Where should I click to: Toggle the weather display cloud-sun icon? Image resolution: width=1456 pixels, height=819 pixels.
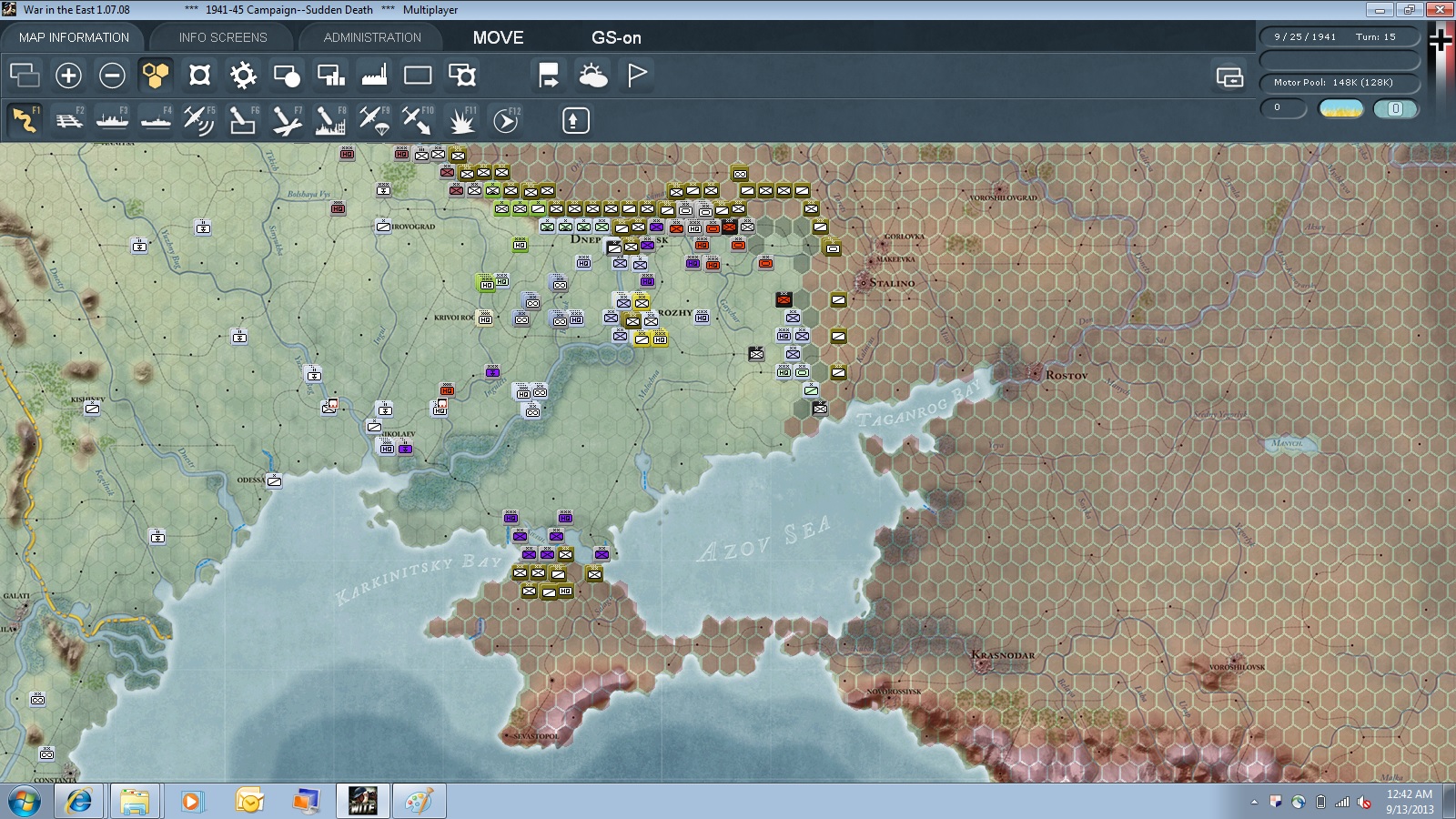[592, 76]
